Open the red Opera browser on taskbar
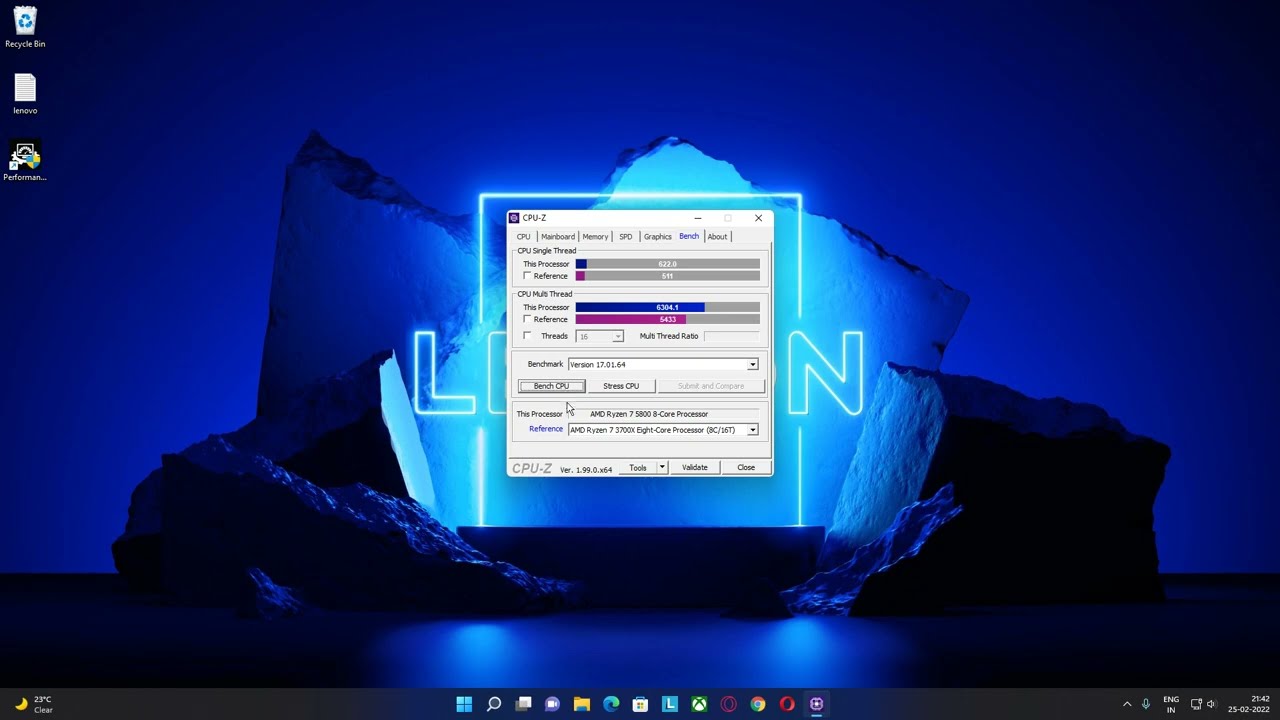Viewport: 1280px width, 720px height. point(787,704)
